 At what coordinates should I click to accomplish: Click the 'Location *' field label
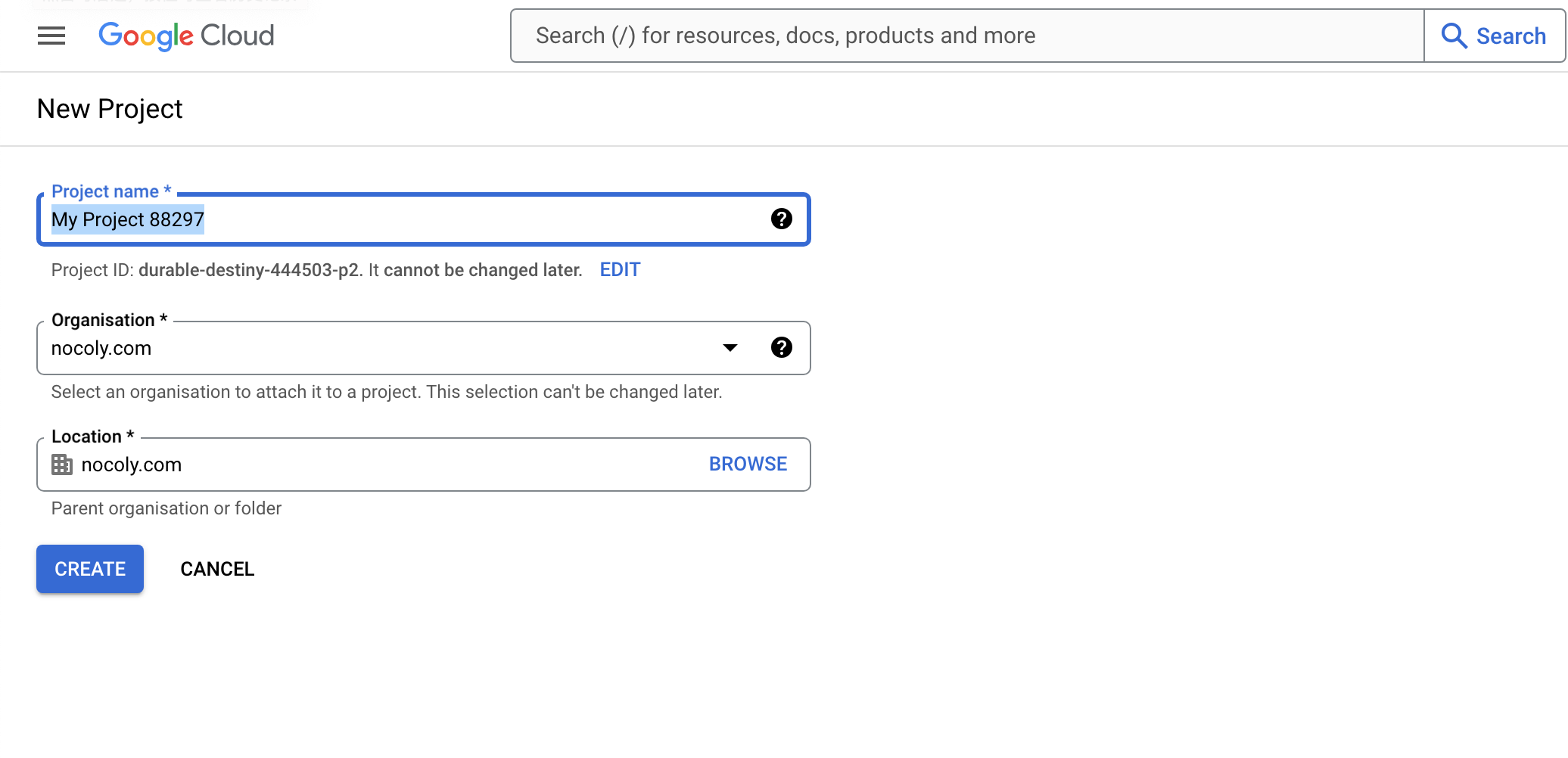point(92,436)
